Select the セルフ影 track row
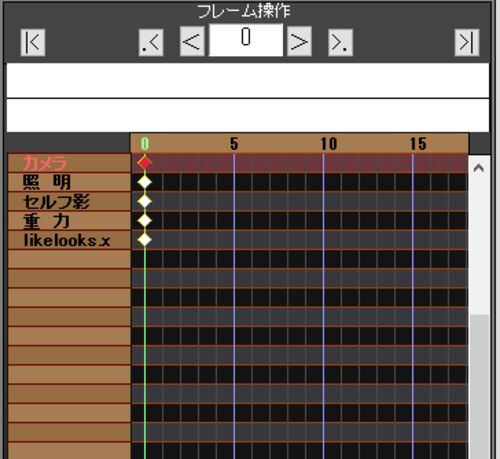500x459 pixels. [x=69, y=202]
